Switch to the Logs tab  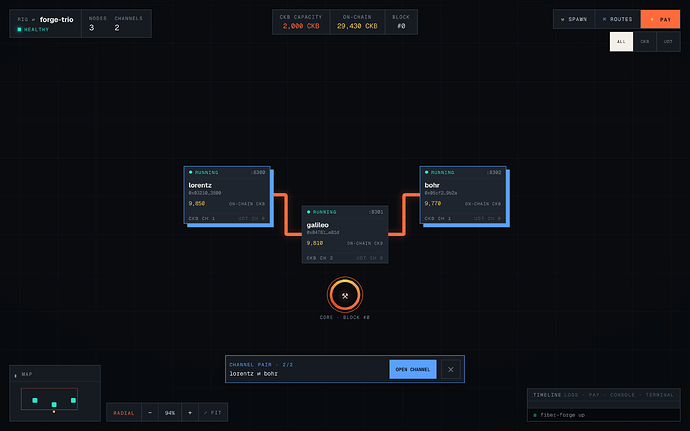click(571, 395)
